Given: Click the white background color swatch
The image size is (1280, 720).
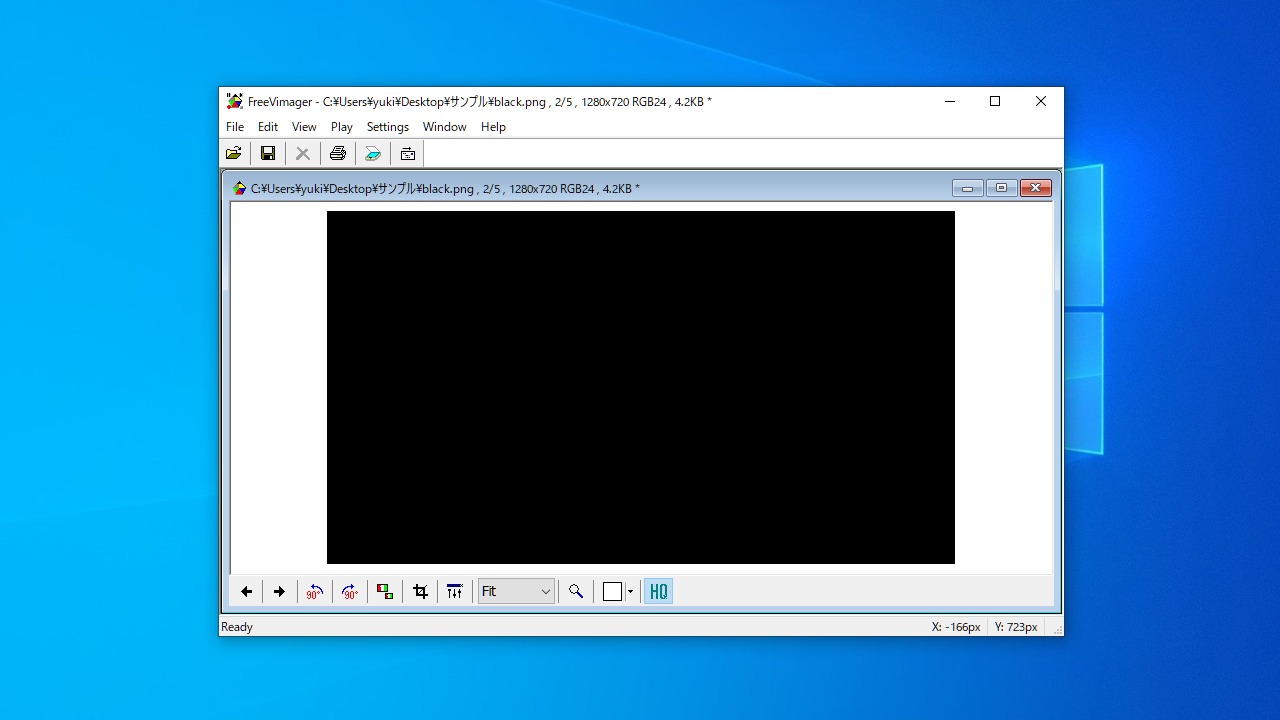Looking at the screenshot, I should pos(613,592).
